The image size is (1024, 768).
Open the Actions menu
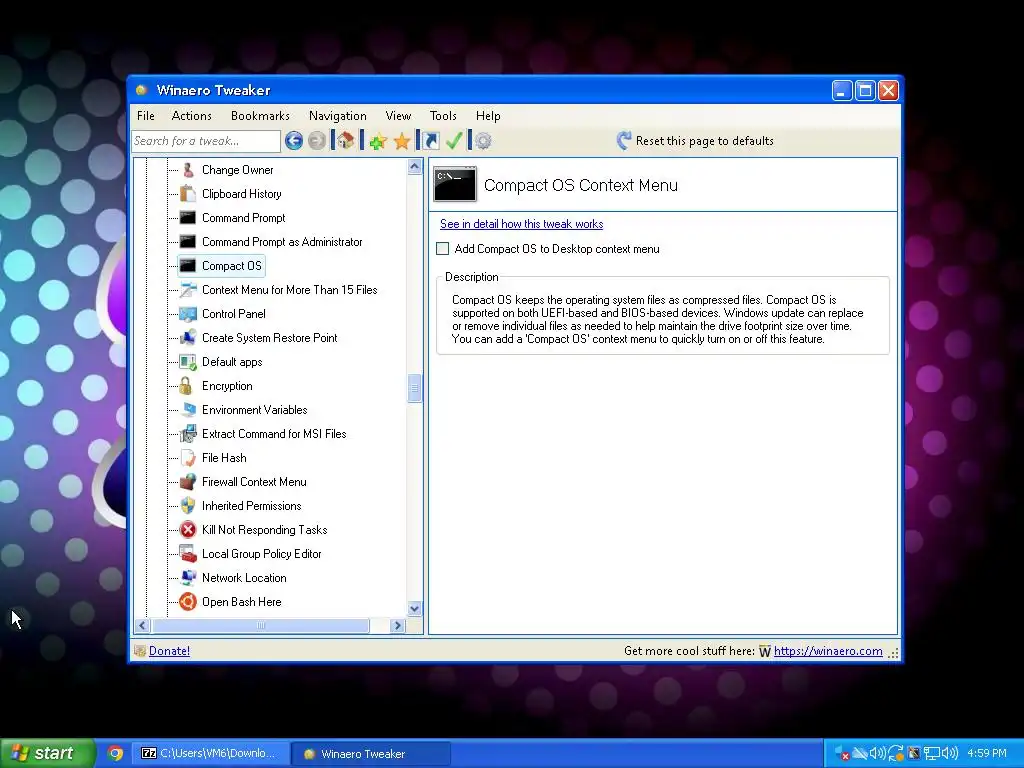pos(191,116)
